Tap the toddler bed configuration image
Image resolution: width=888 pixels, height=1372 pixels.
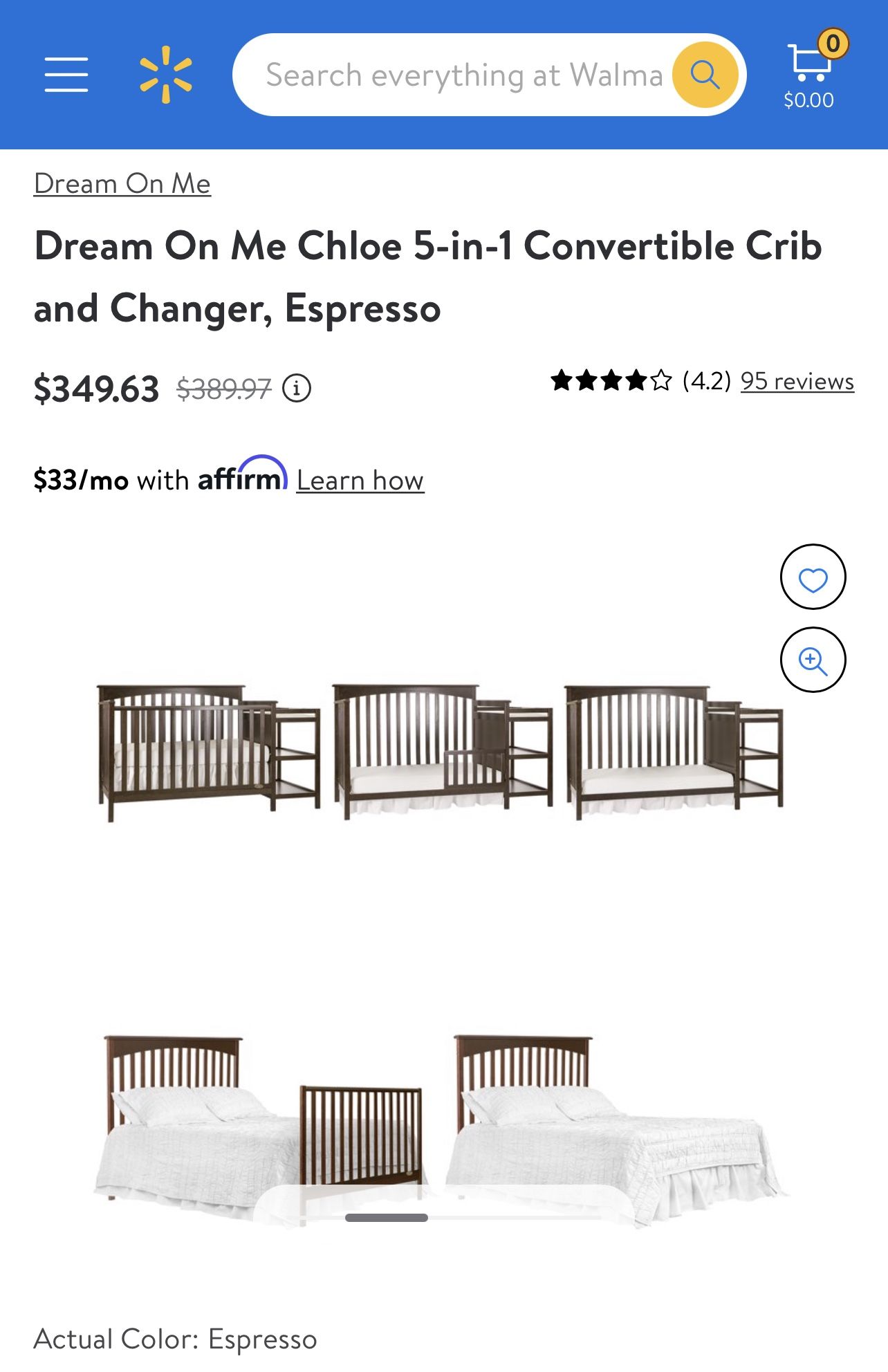[443, 752]
